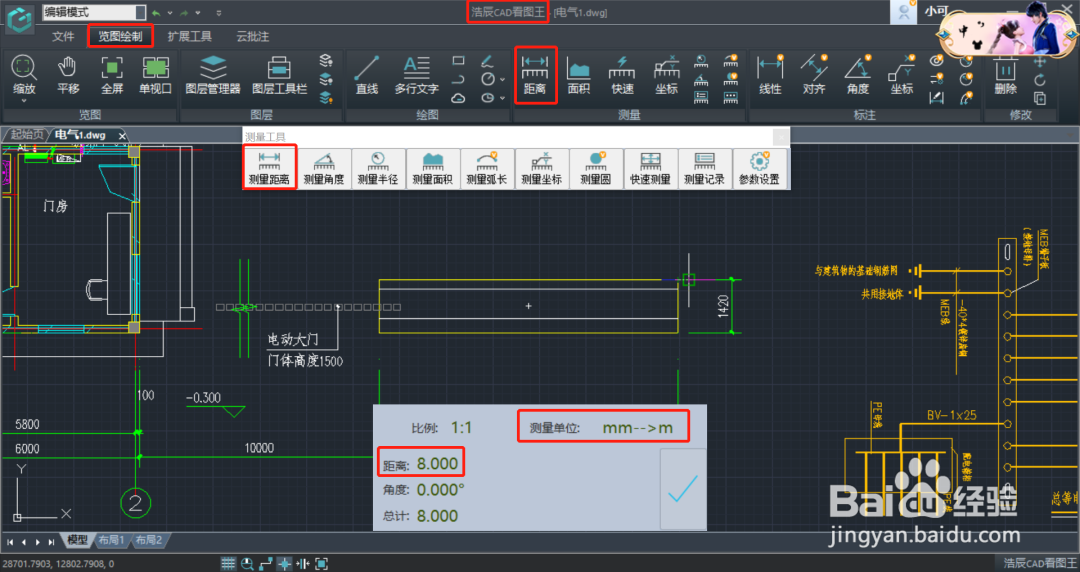Select the 快速 quick measure tool
Image resolution: width=1080 pixels, height=572 pixels.
click(622, 75)
